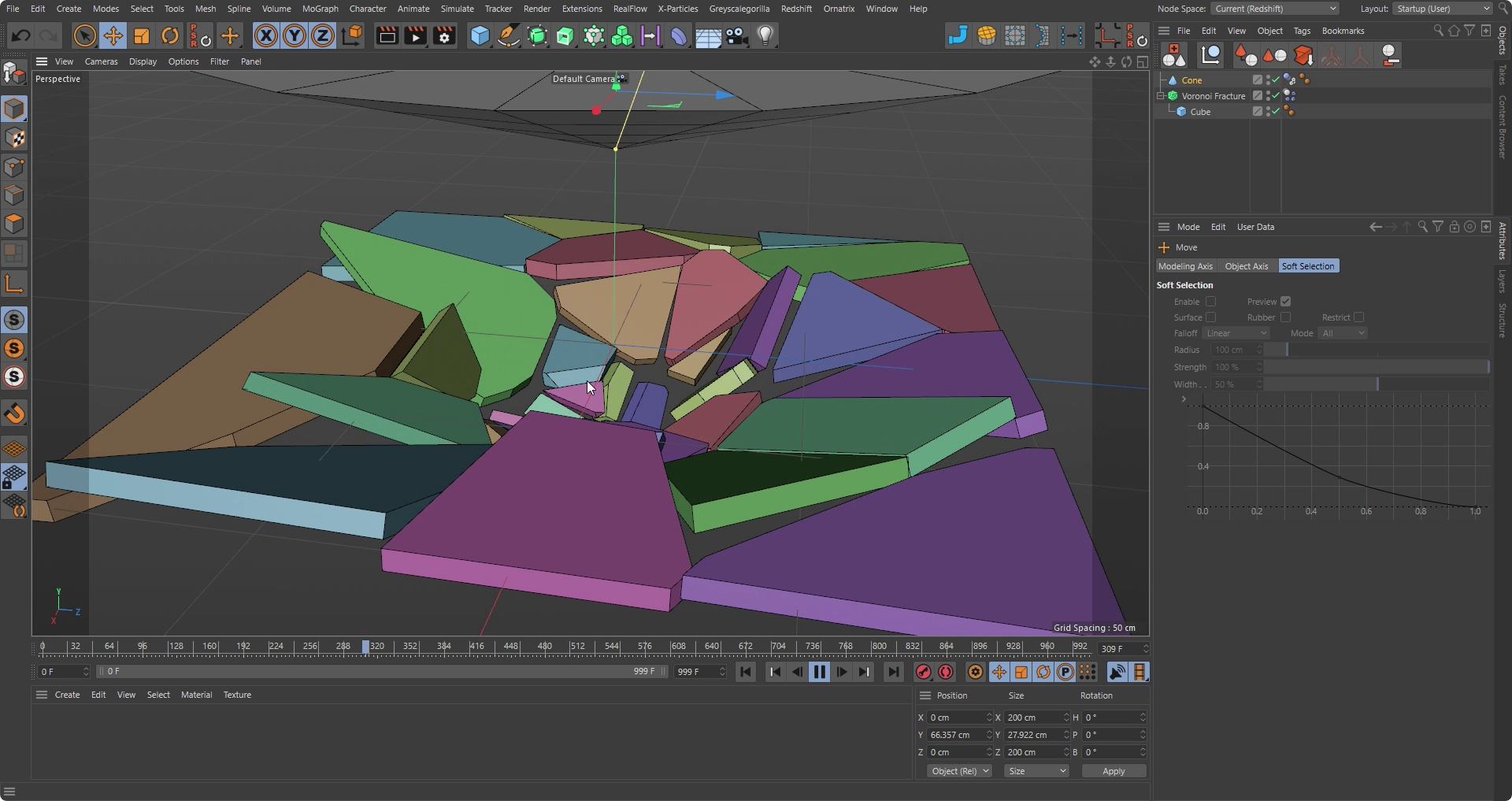The width and height of the screenshot is (1512, 801).
Task: Uncheck the Preview checkbox
Action: click(x=1285, y=302)
